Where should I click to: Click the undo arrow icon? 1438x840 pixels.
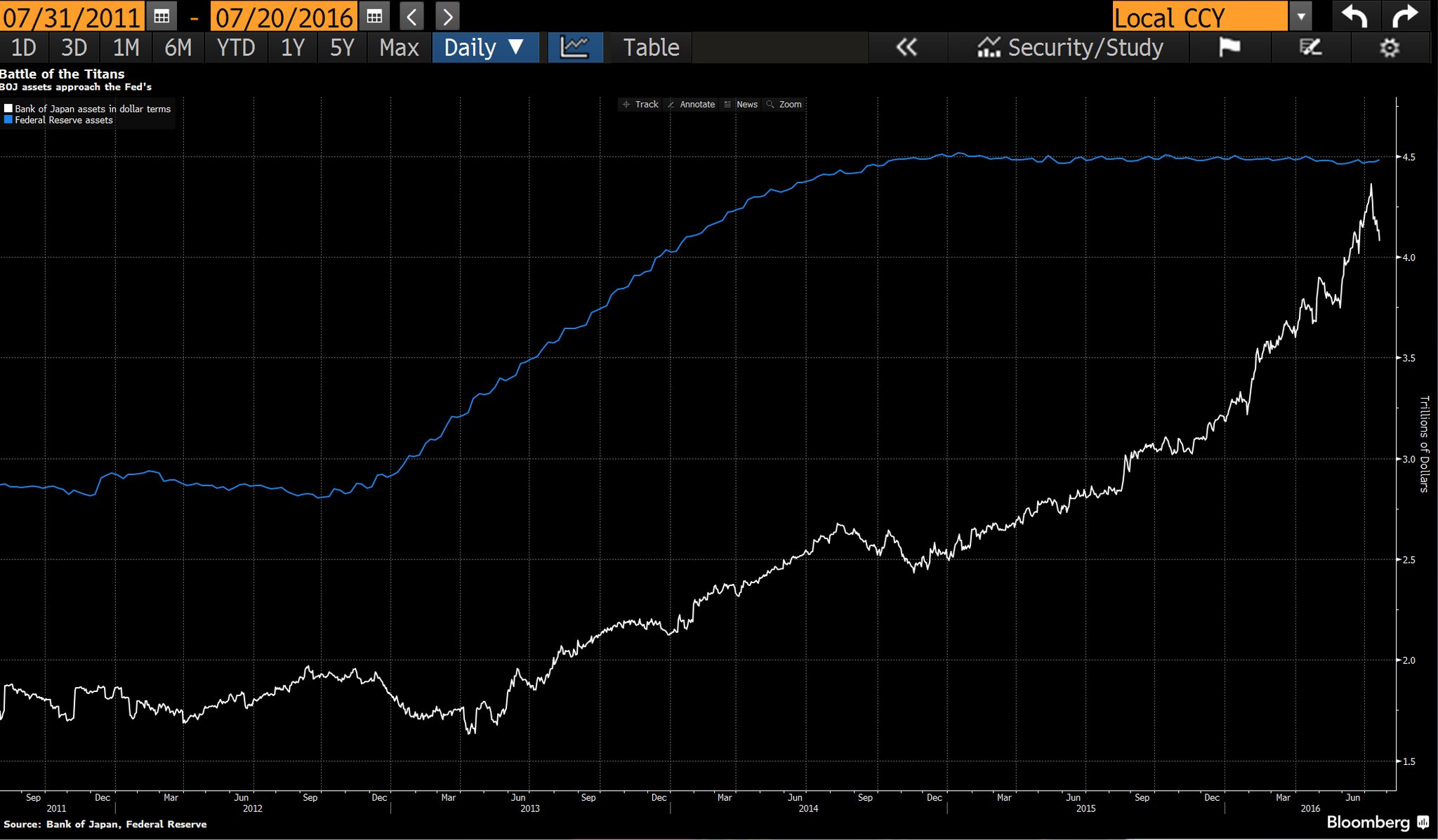click(x=1354, y=15)
